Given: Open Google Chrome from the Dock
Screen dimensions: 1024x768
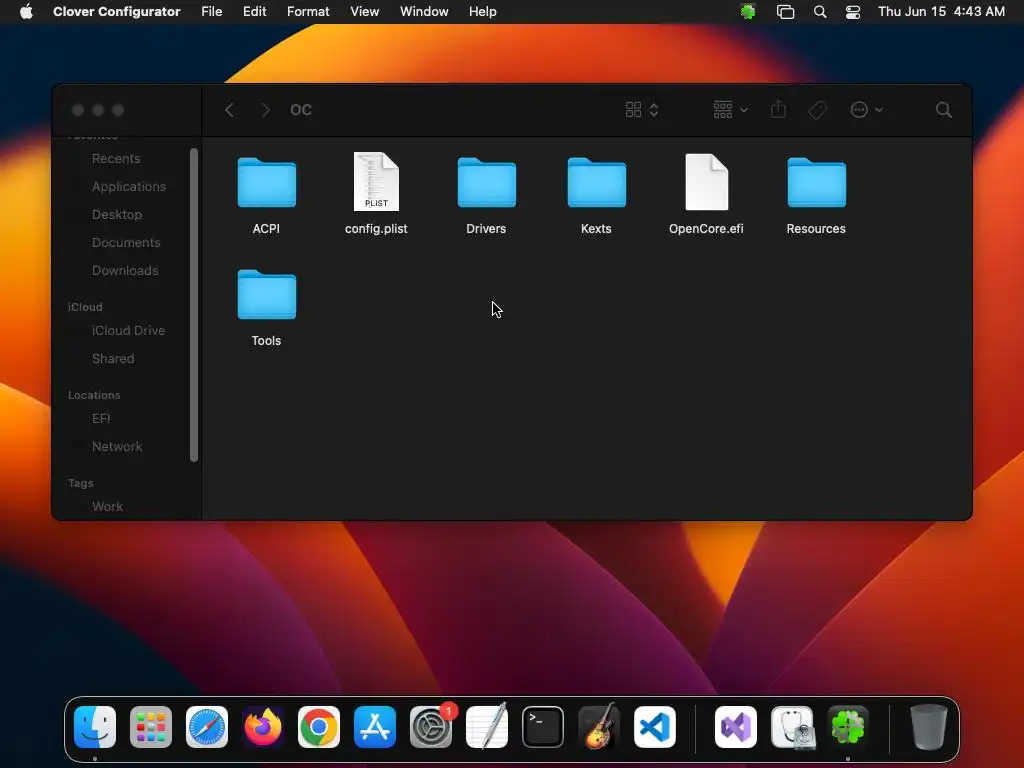Looking at the screenshot, I should pyautogui.click(x=319, y=727).
